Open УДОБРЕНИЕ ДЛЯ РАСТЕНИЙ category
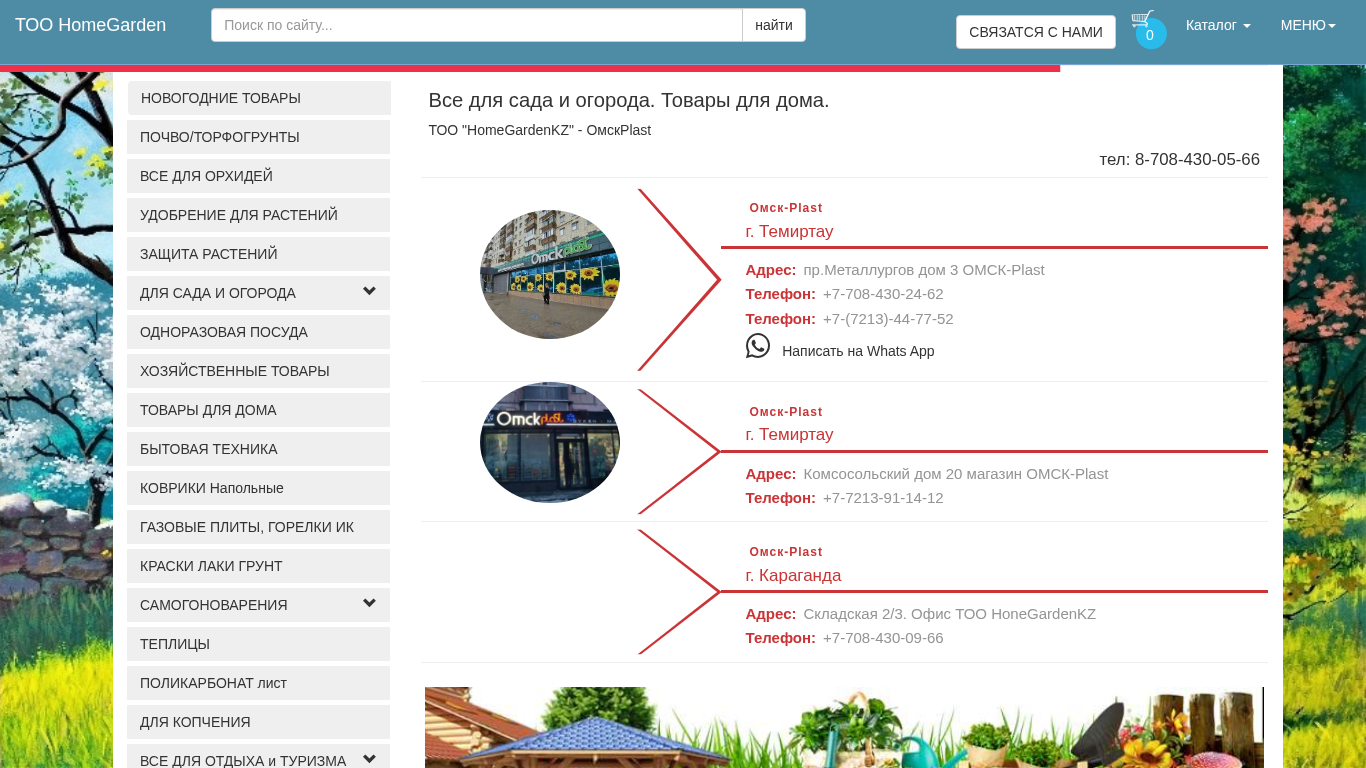 pyautogui.click(x=259, y=215)
